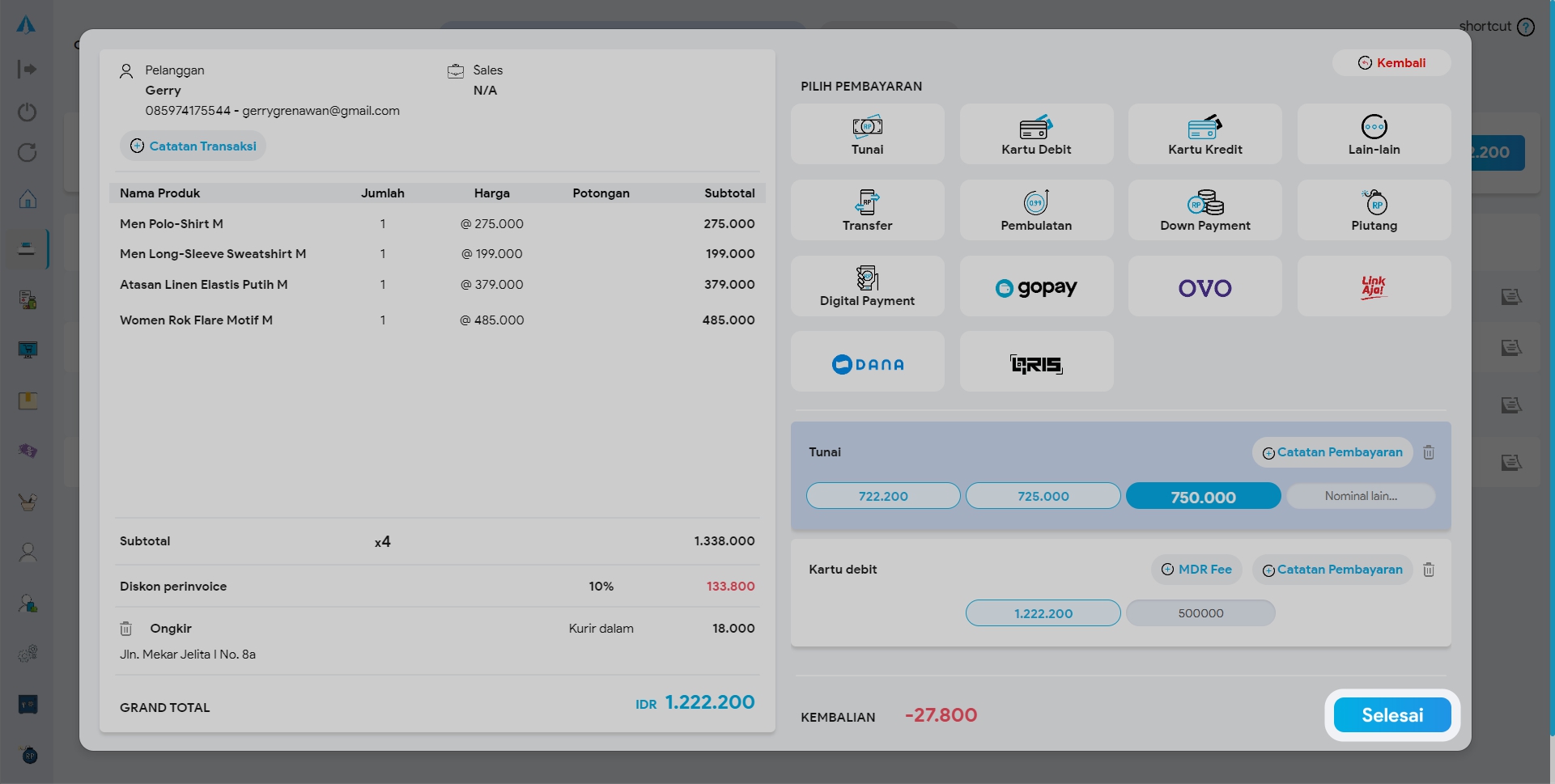The image size is (1555, 784).
Task: Delete the Ongkir shipping charge
Action: pyautogui.click(x=126, y=629)
